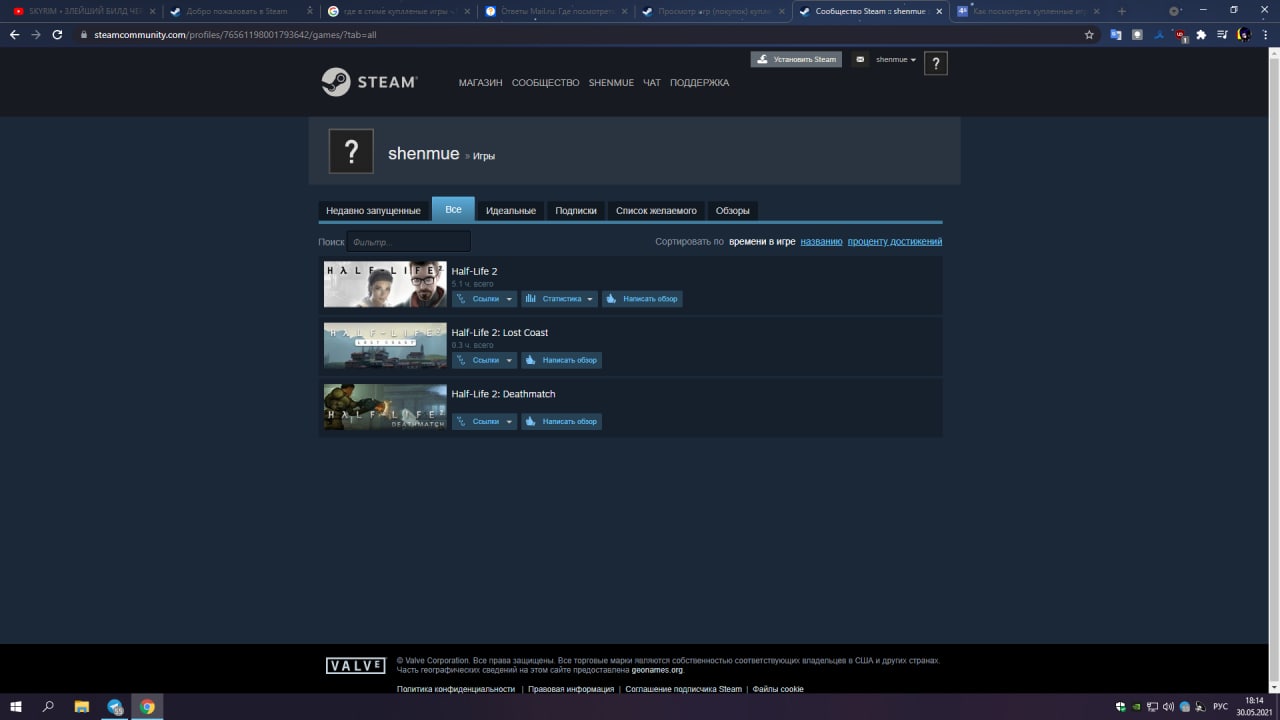The width and height of the screenshot is (1280, 720).
Task: Switch to Идеальные tab
Action: pyautogui.click(x=511, y=211)
